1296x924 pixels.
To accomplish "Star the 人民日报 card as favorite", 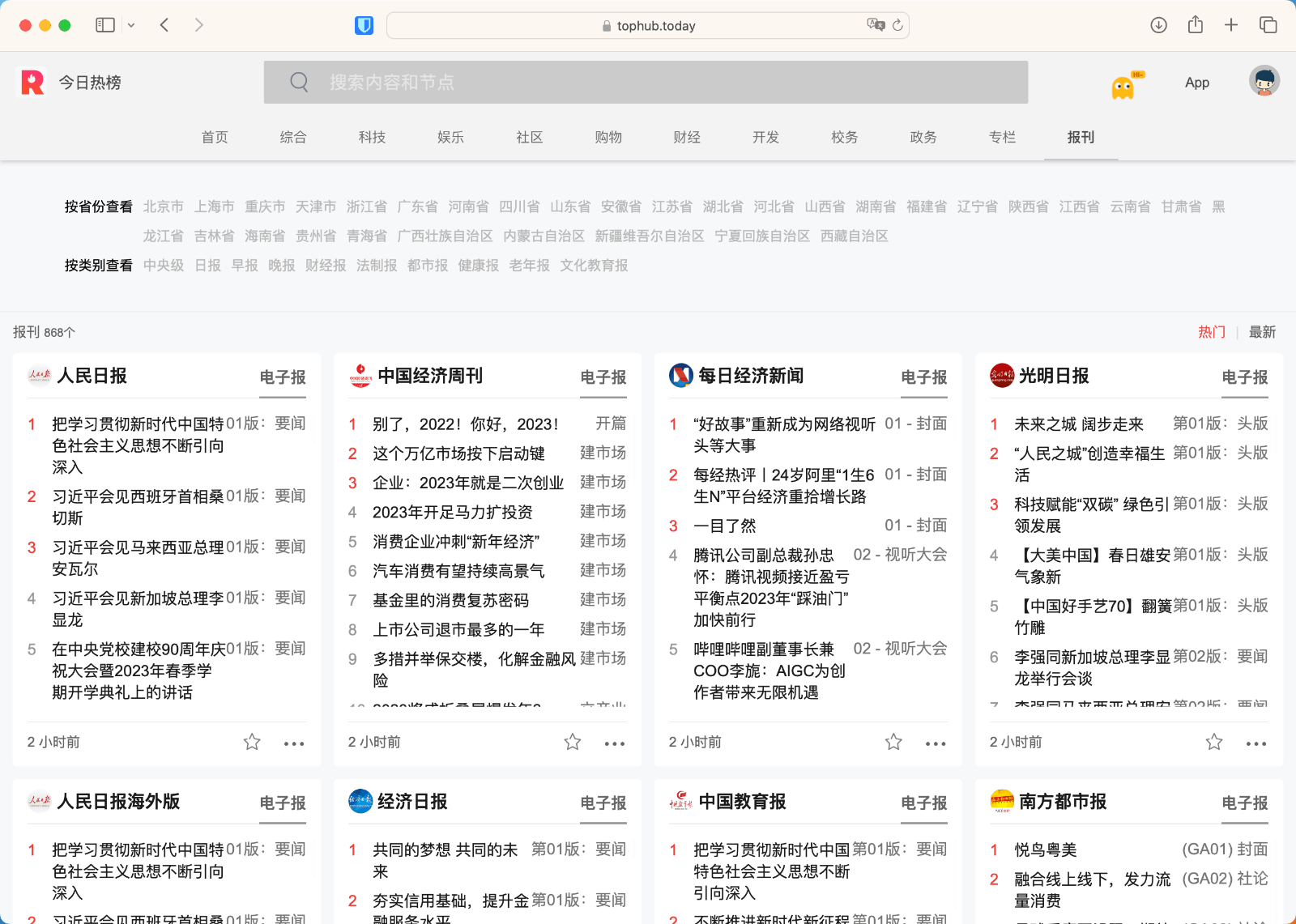I will [252, 742].
